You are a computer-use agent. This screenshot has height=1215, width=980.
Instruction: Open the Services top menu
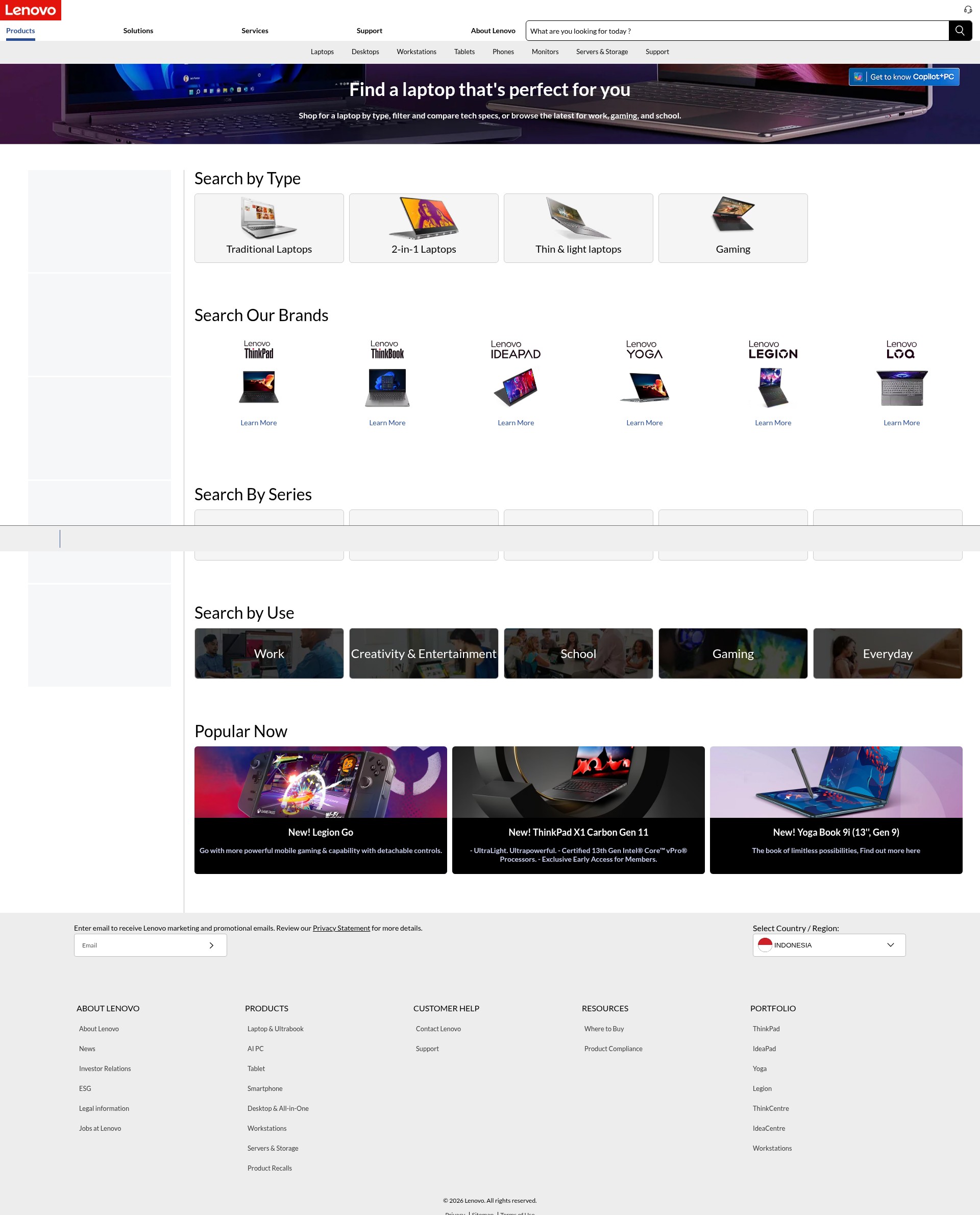255,31
